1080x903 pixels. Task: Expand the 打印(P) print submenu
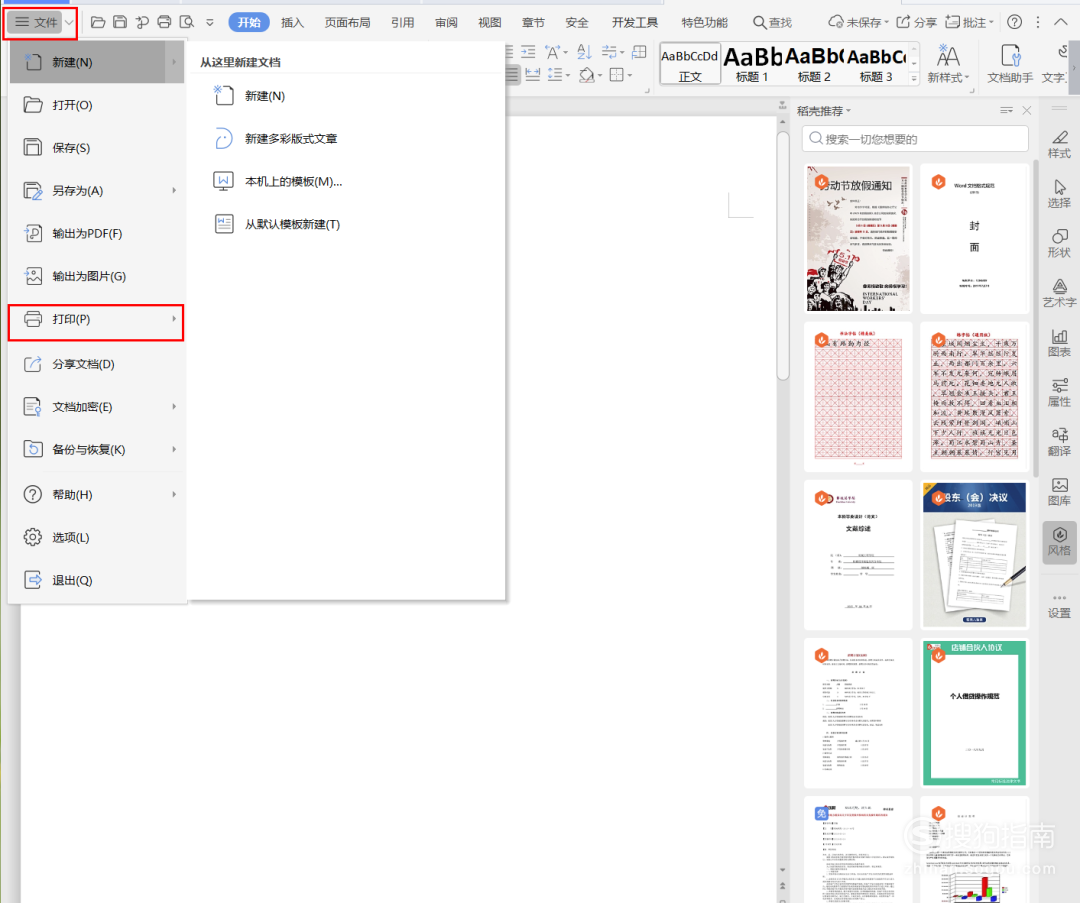(96, 319)
